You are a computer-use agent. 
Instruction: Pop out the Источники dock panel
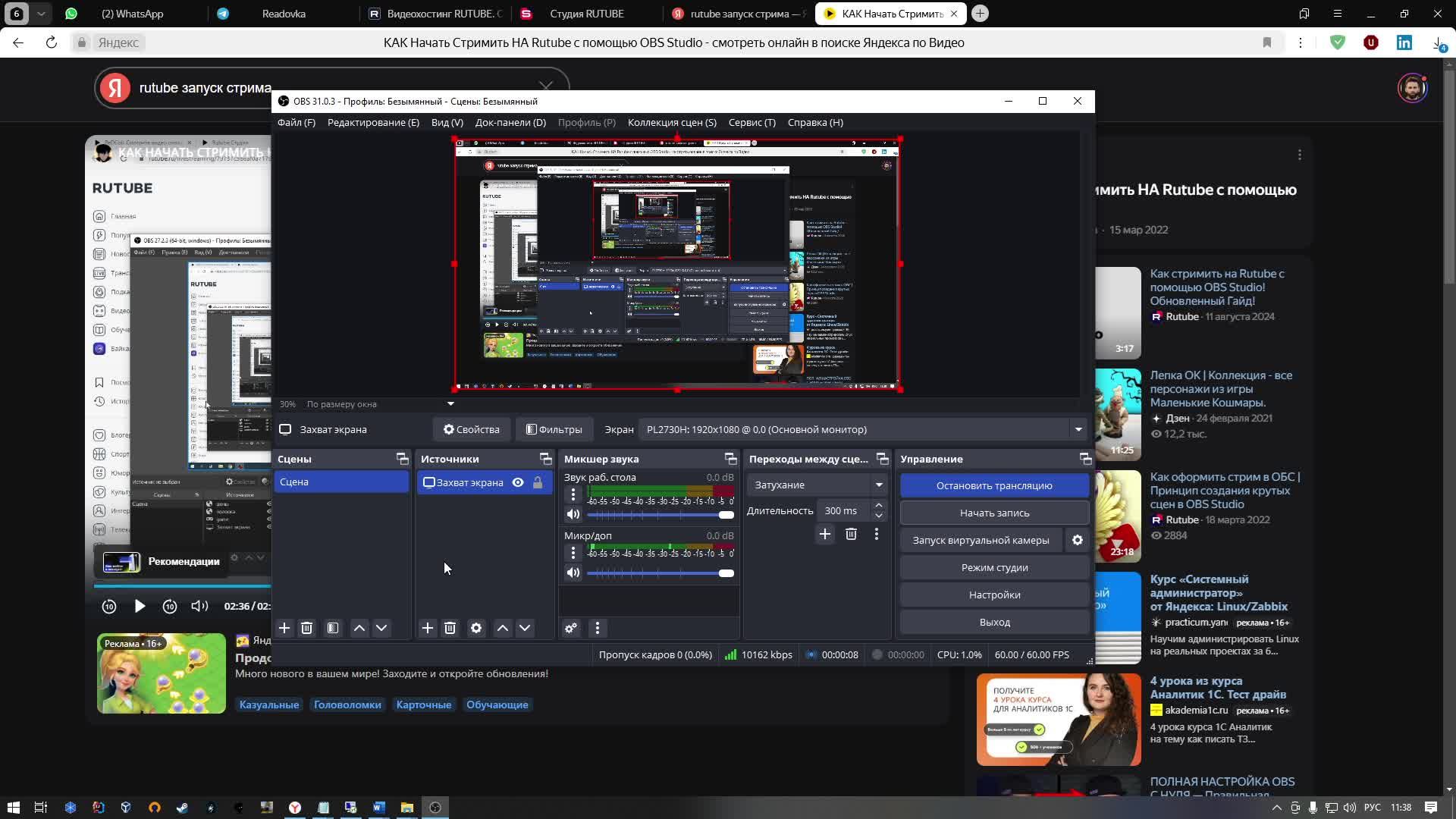545,459
